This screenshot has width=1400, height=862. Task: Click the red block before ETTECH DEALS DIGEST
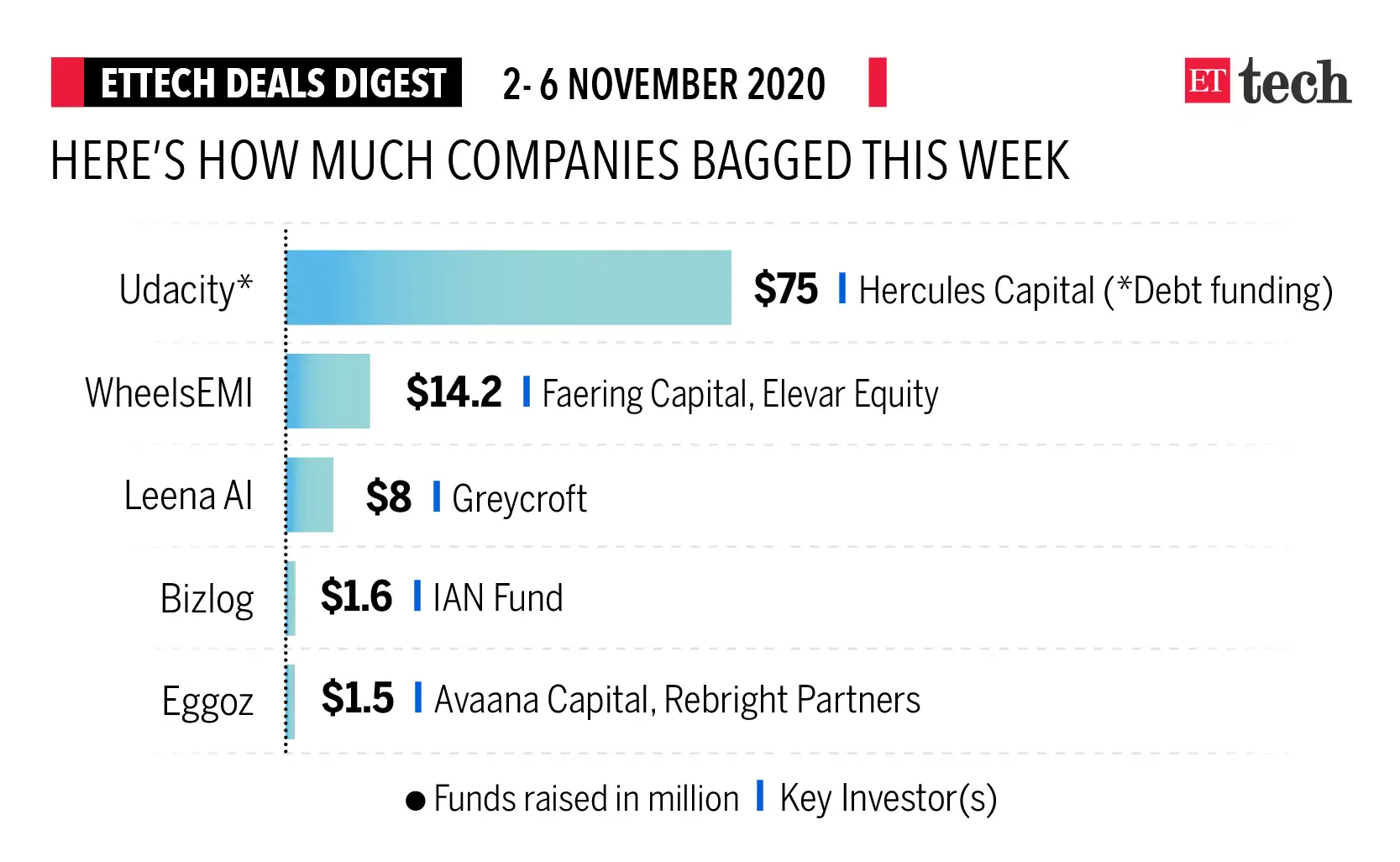(x=67, y=82)
